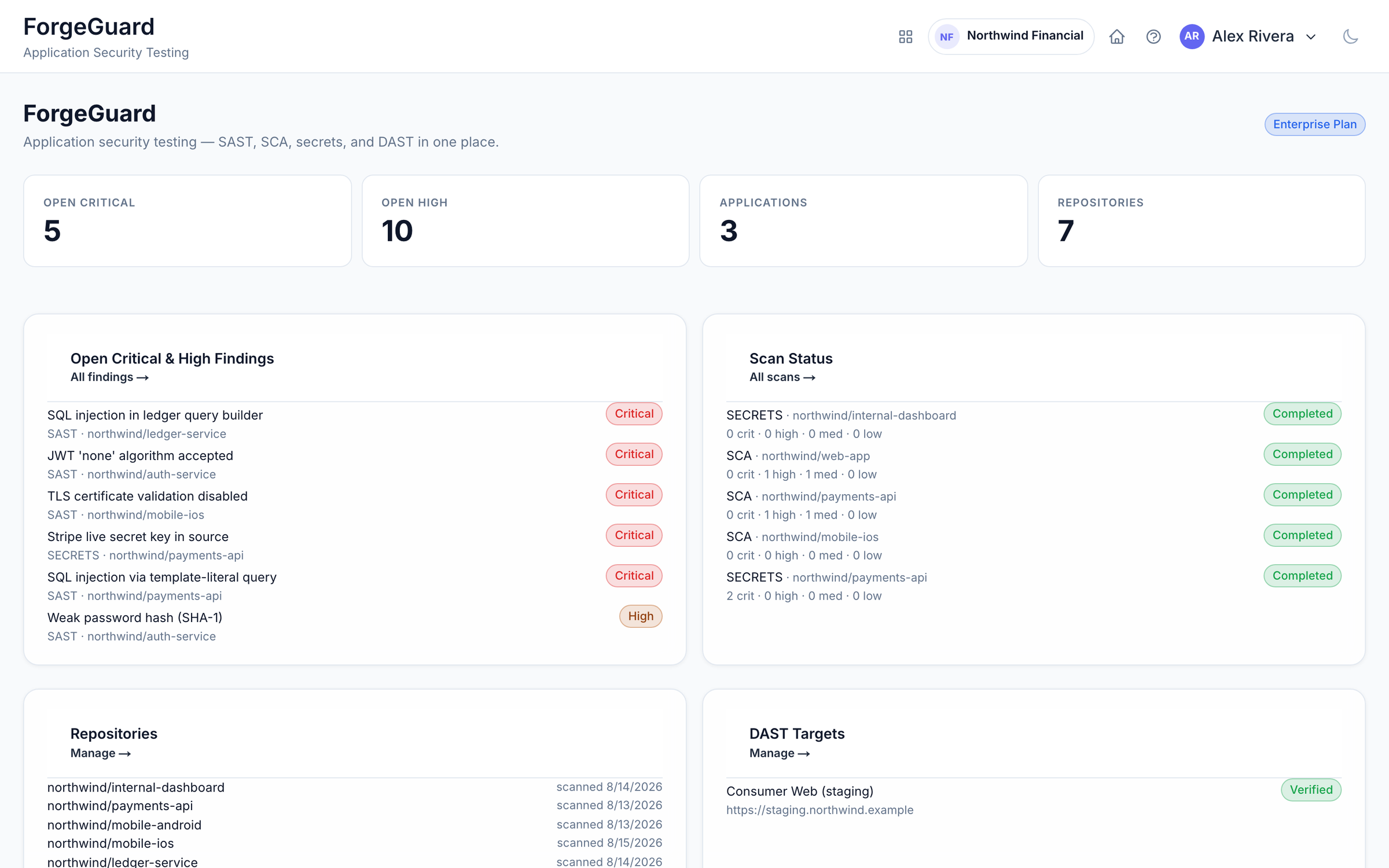Open the All findings link
The height and width of the screenshot is (868, 1389).
click(x=109, y=377)
